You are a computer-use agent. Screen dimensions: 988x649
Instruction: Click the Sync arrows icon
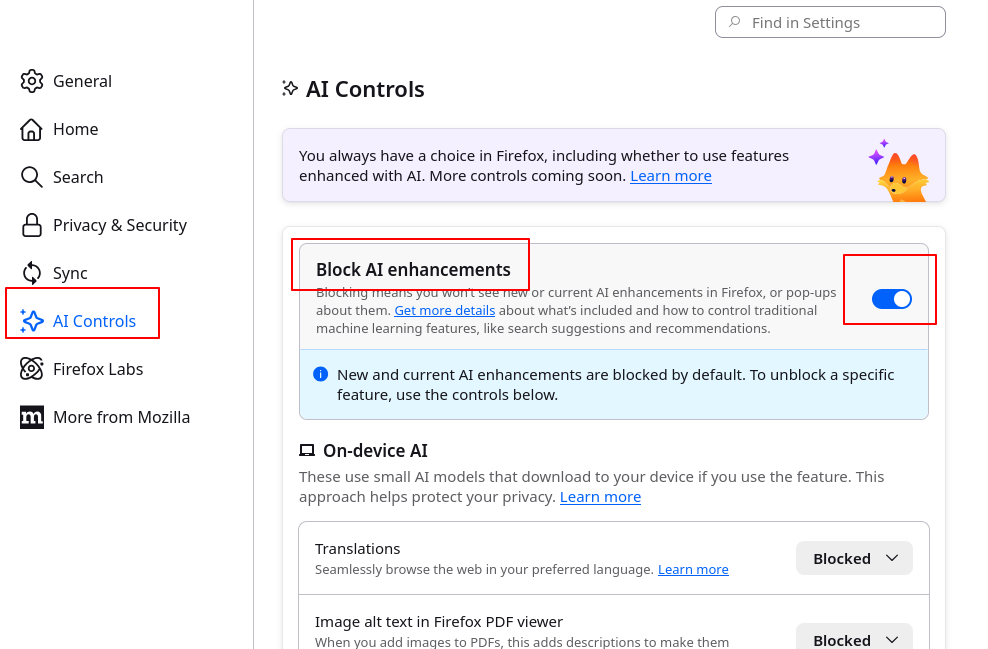pyautogui.click(x=32, y=273)
